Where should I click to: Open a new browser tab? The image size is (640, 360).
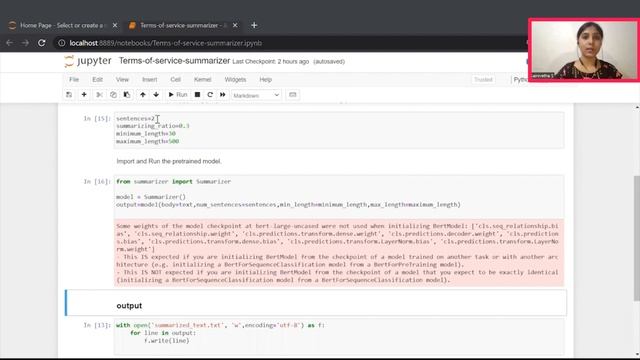(x=254, y=25)
